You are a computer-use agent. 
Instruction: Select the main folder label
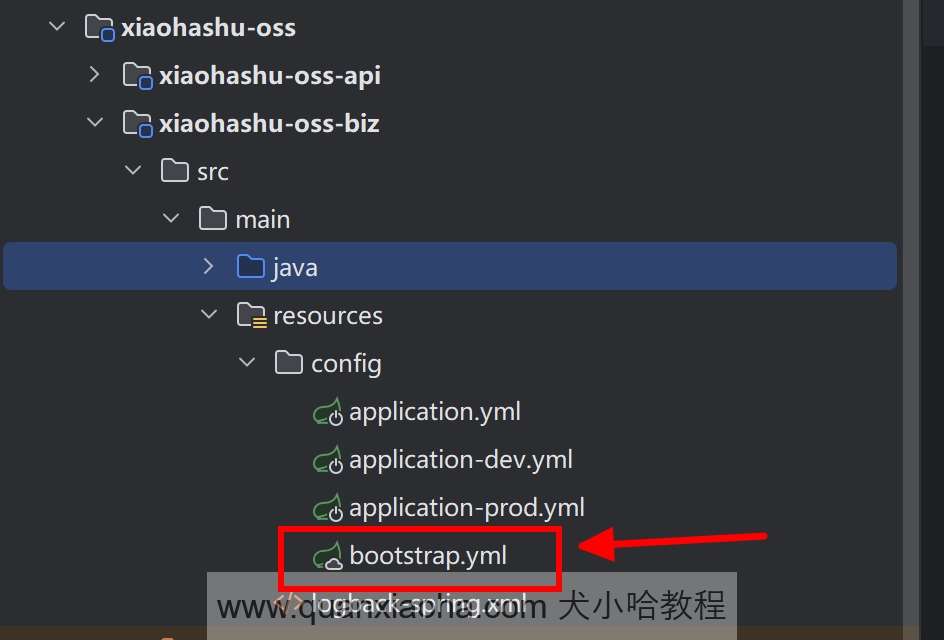(262, 220)
